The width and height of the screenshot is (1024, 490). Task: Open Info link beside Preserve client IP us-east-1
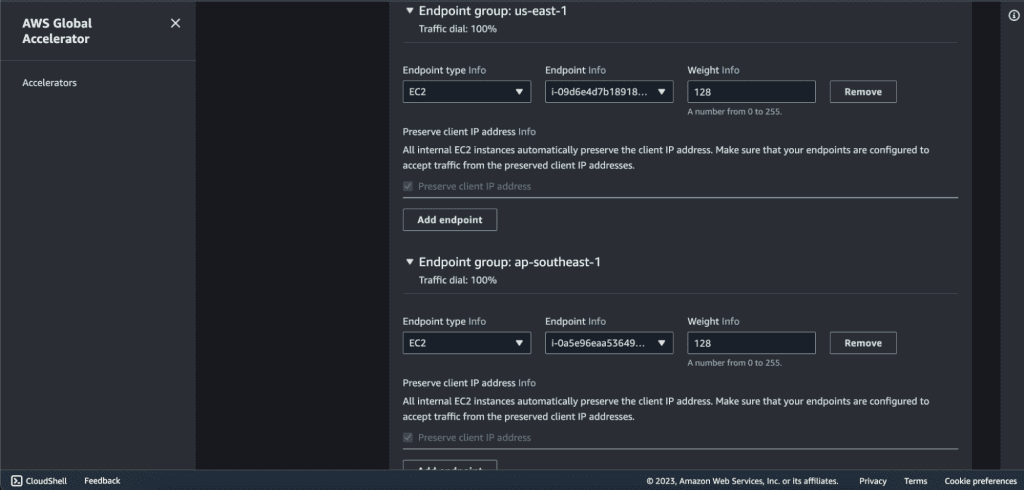[527, 132]
